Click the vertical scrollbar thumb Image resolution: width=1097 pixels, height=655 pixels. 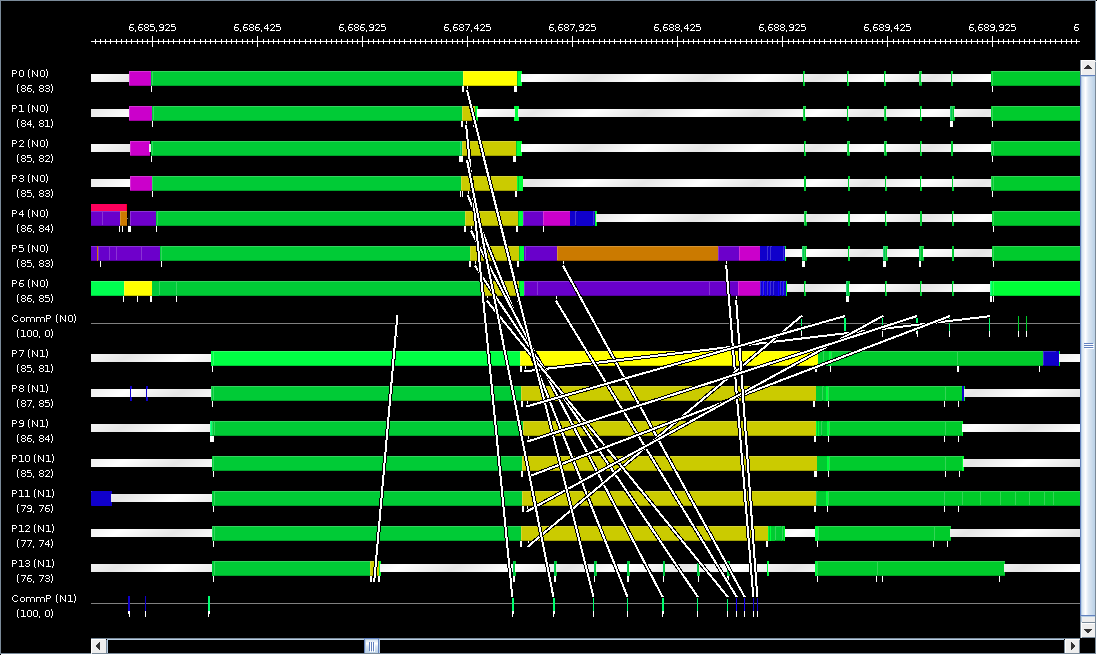pos(1087,345)
